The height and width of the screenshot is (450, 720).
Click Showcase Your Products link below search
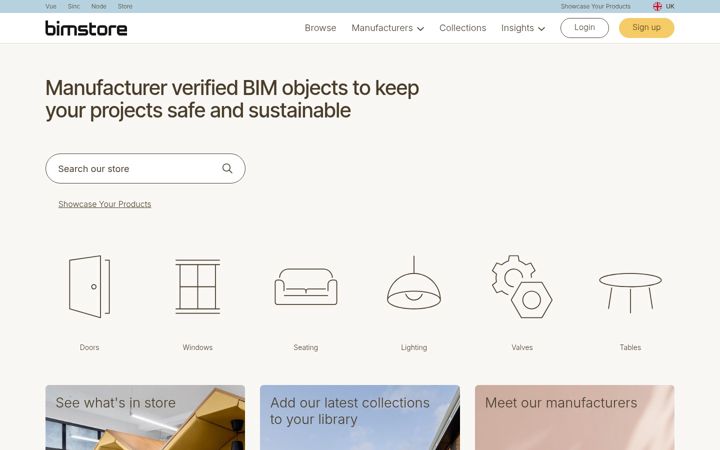pyautogui.click(x=105, y=204)
